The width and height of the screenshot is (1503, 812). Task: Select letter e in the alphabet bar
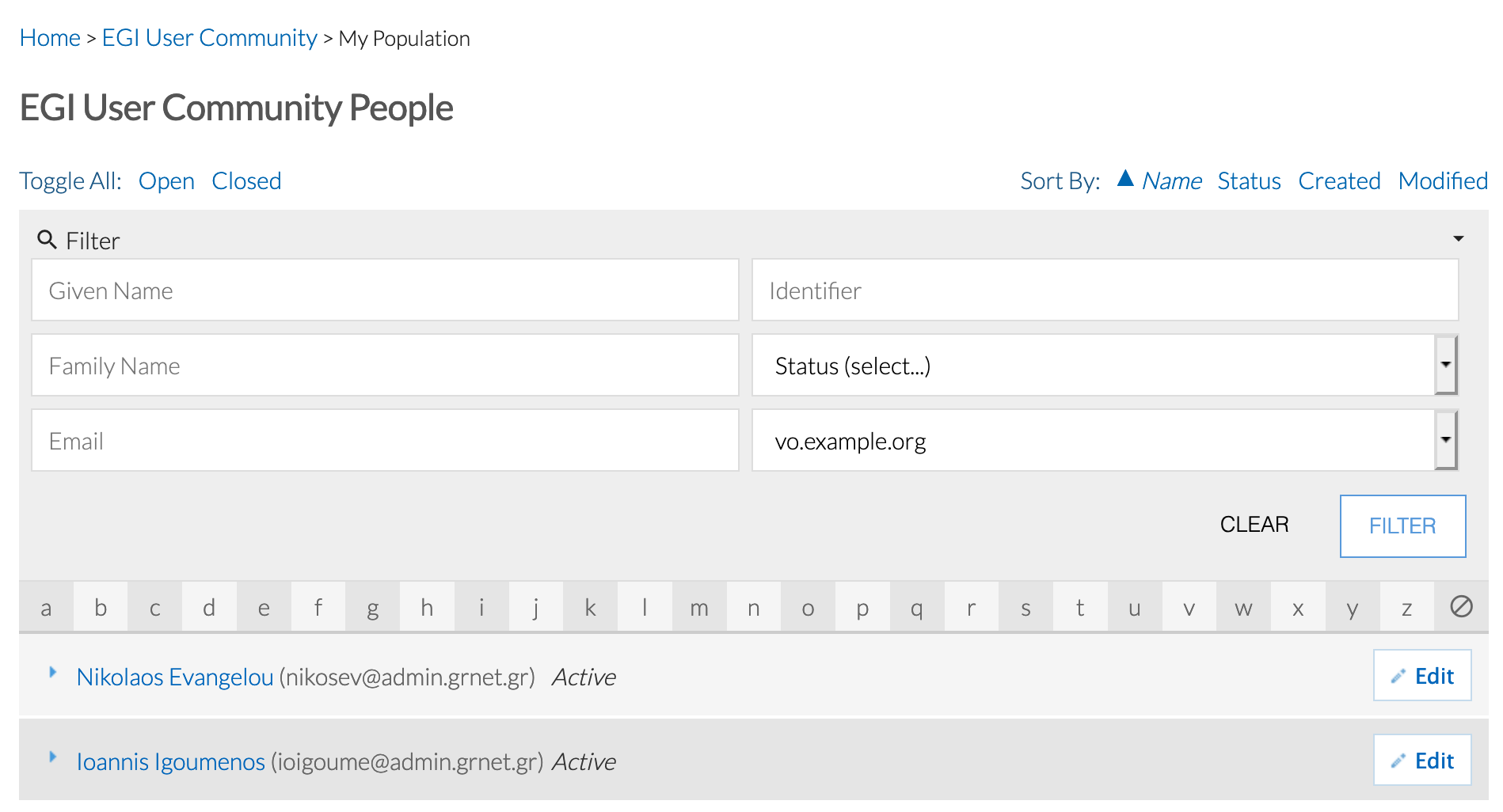click(264, 608)
